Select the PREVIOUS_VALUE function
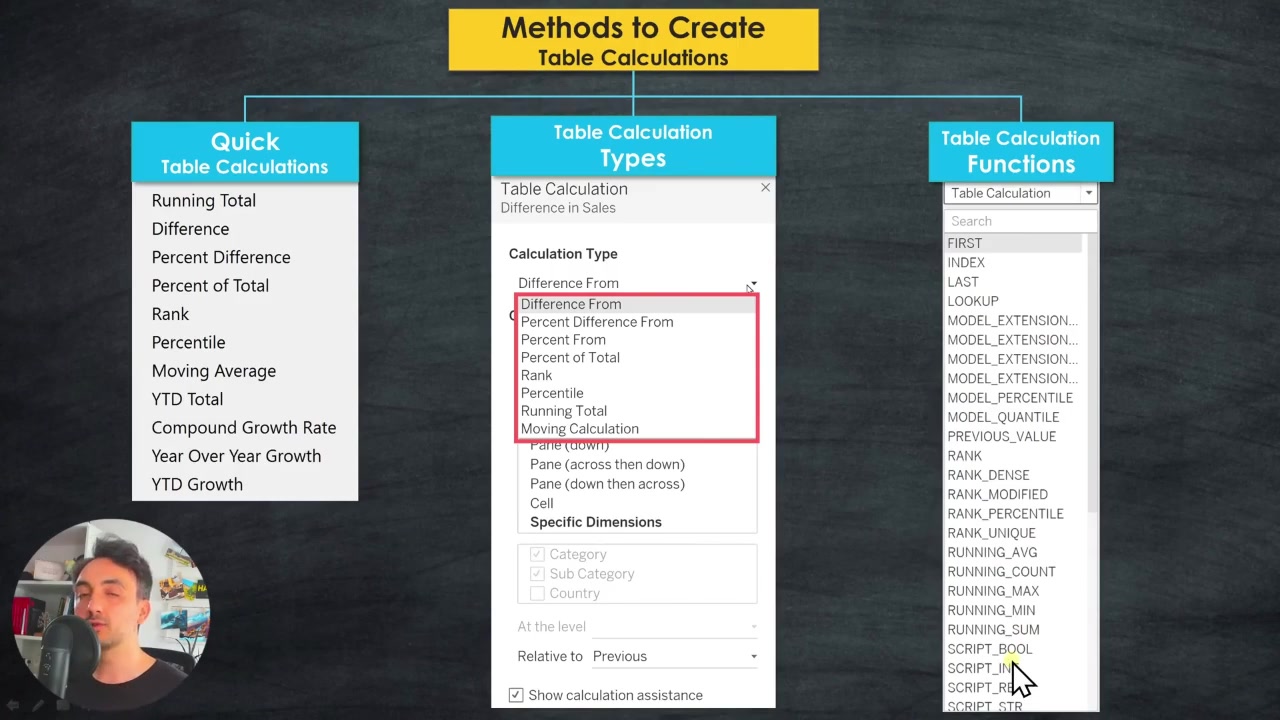The image size is (1280, 720). coord(1002,437)
